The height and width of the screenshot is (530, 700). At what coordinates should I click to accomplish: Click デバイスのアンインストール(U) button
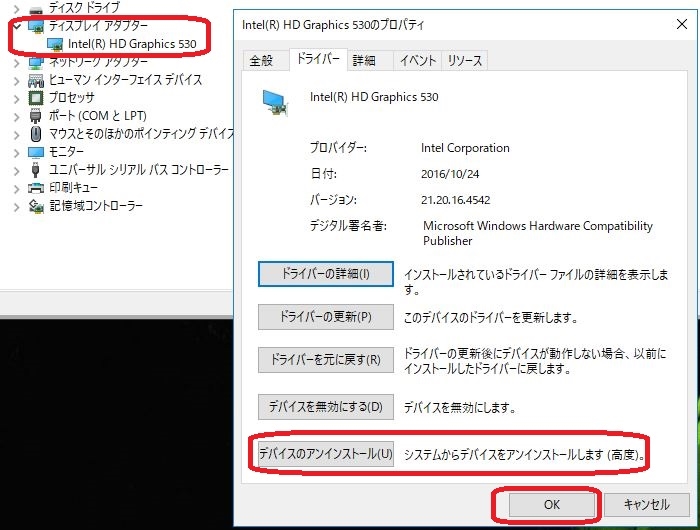[326, 454]
